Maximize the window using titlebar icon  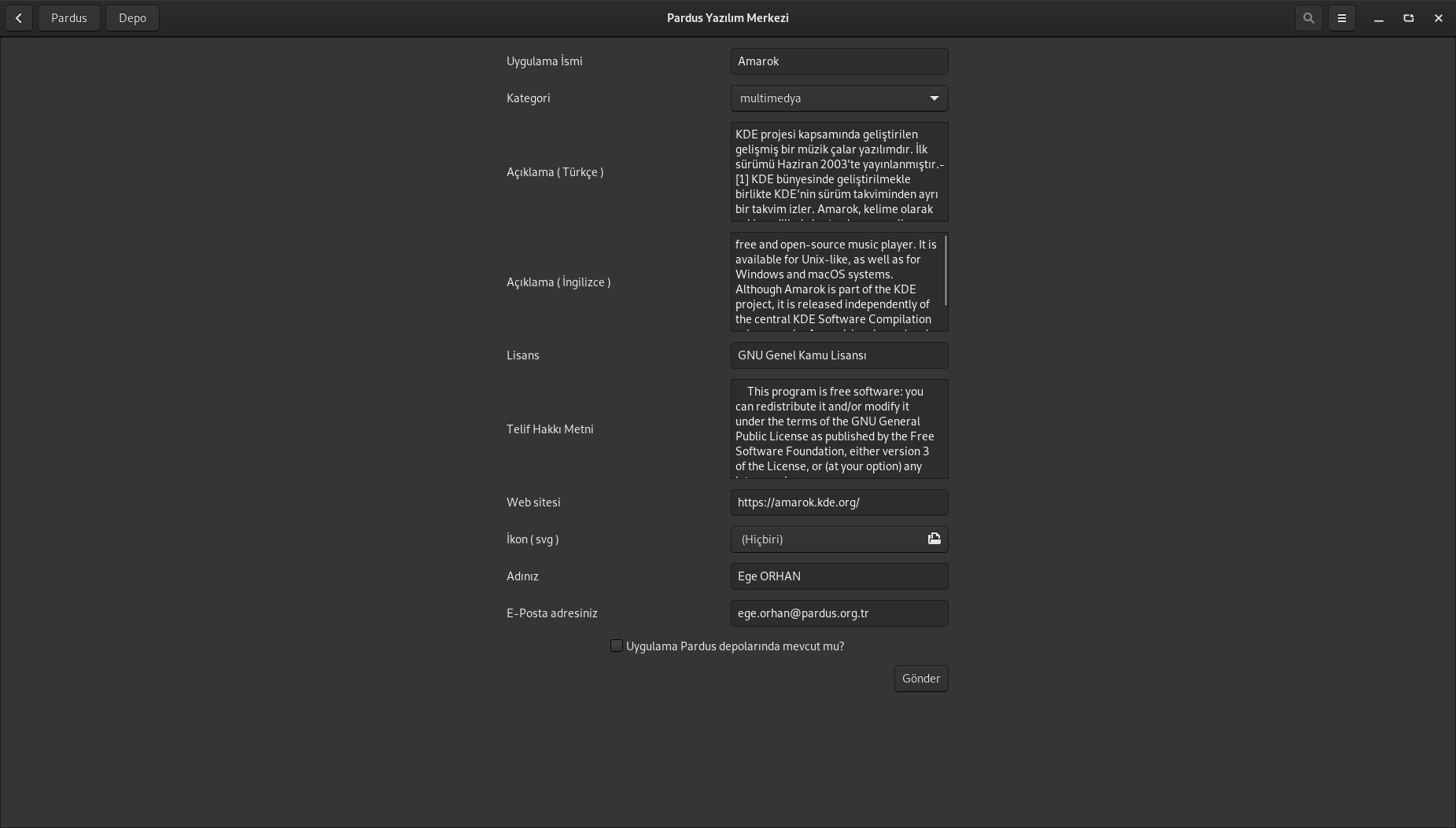click(1408, 18)
